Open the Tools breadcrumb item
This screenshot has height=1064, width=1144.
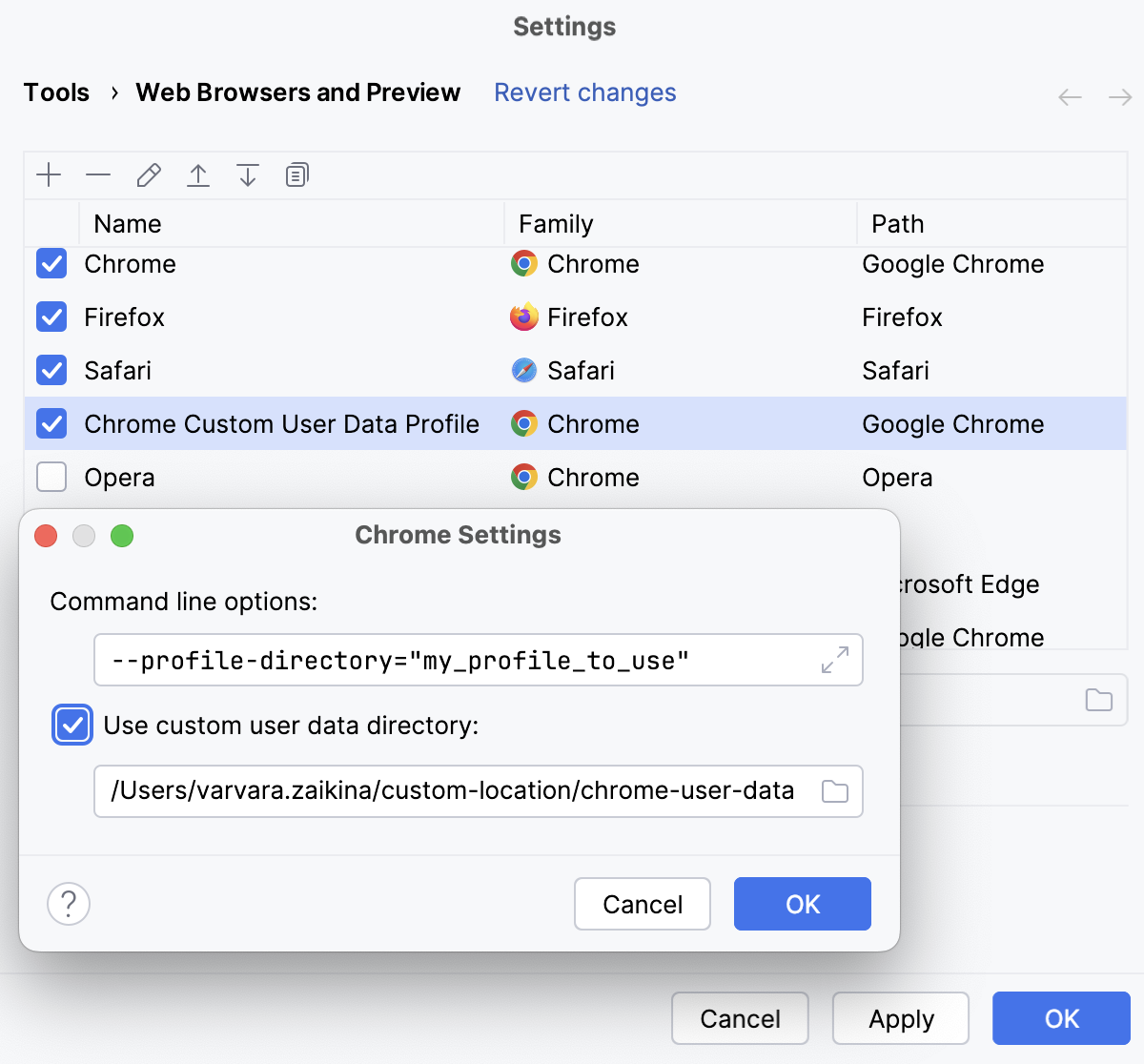(x=56, y=92)
